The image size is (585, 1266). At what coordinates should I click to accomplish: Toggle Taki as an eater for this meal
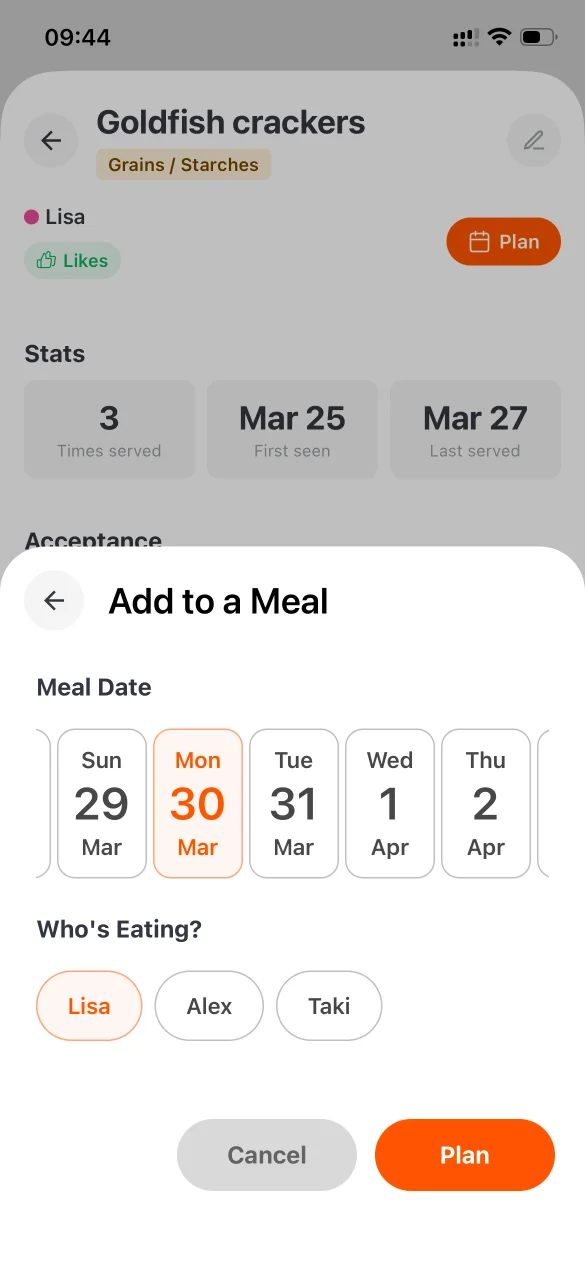point(329,1006)
